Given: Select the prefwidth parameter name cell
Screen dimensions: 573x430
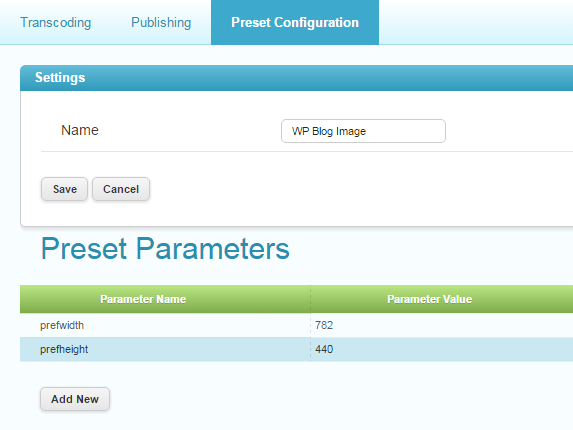Looking at the screenshot, I should [x=165, y=325].
